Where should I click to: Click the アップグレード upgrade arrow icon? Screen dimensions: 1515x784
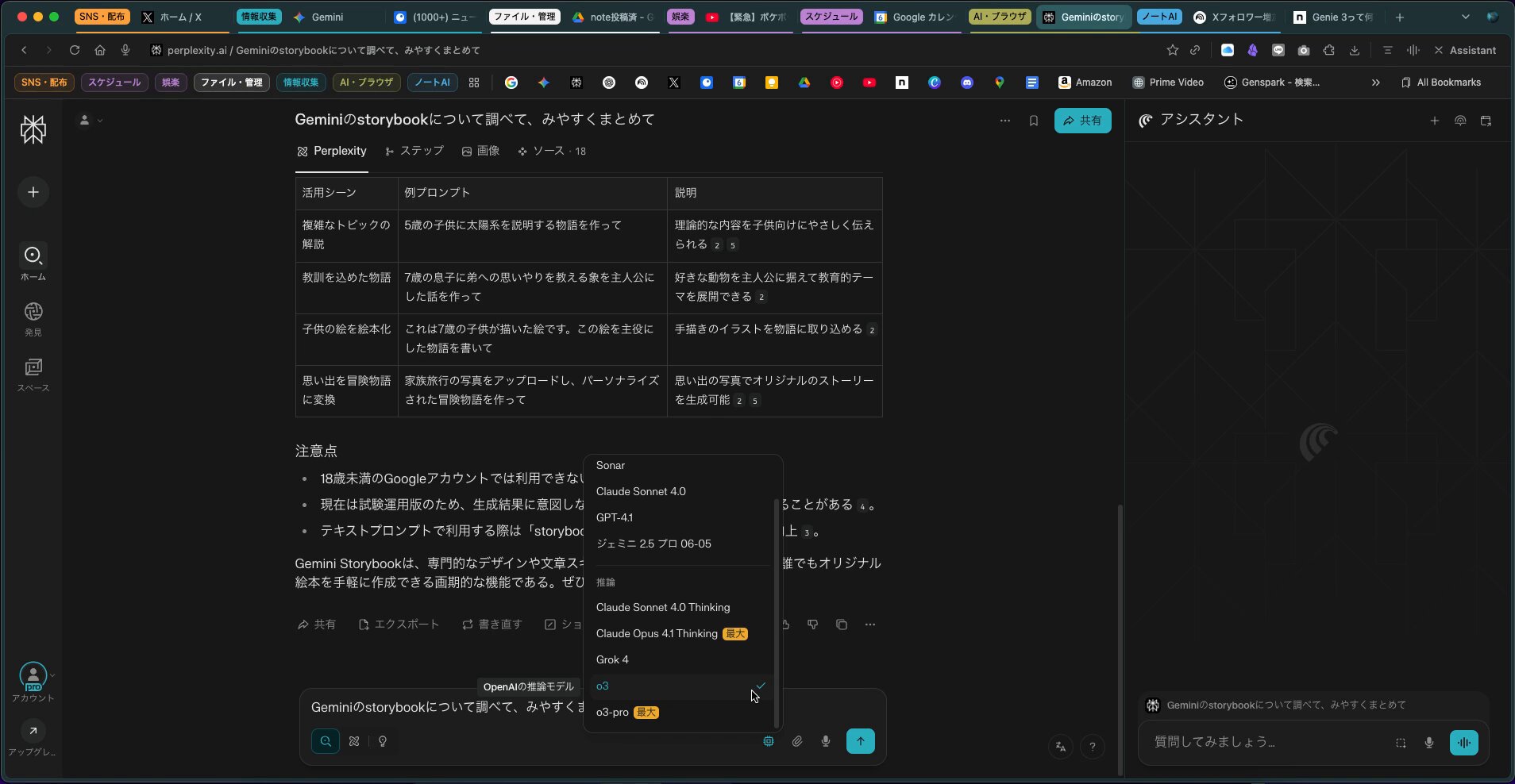coord(33,731)
